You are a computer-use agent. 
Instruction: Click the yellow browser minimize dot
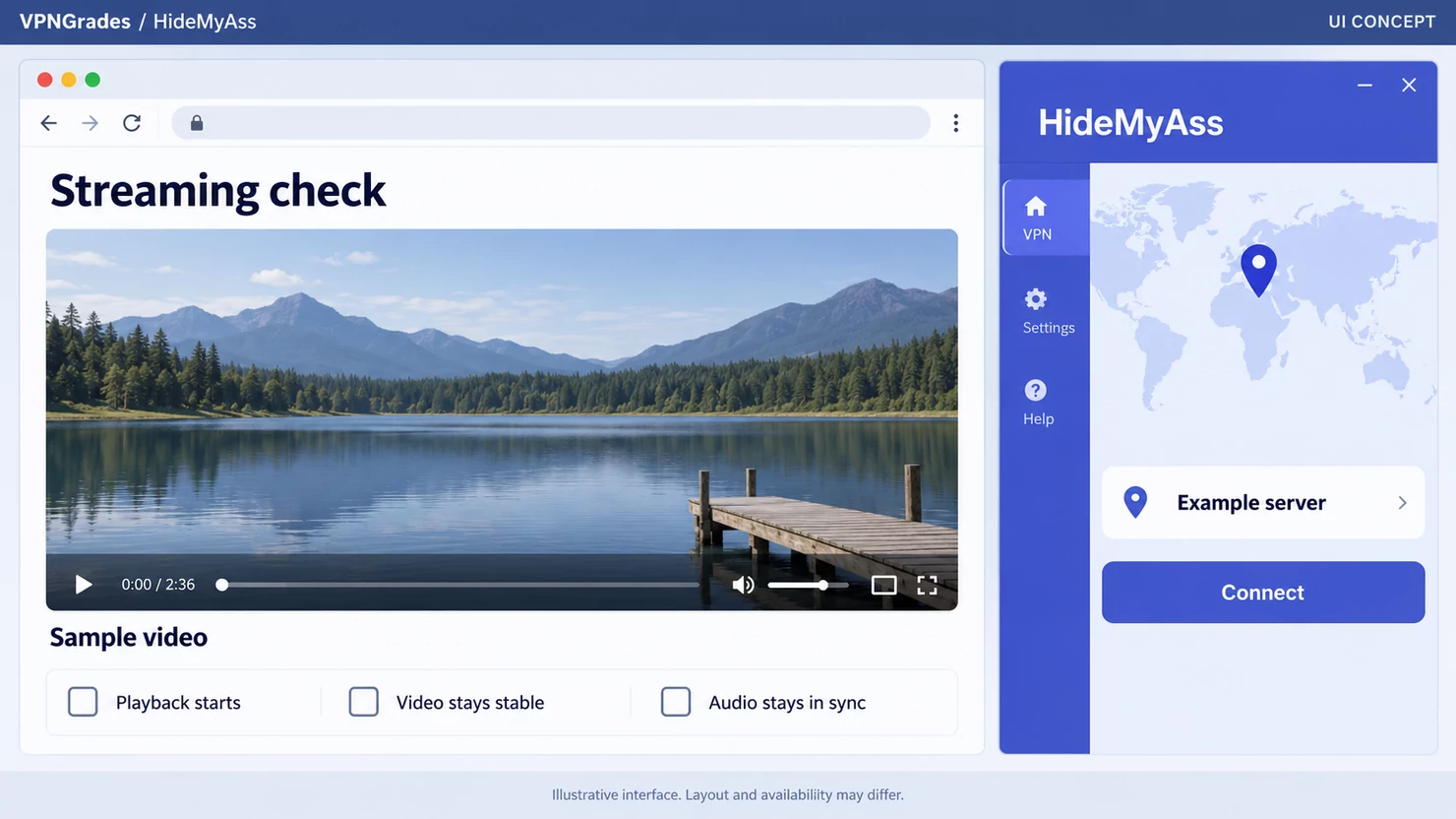pyautogui.click(x=69, y=80)
